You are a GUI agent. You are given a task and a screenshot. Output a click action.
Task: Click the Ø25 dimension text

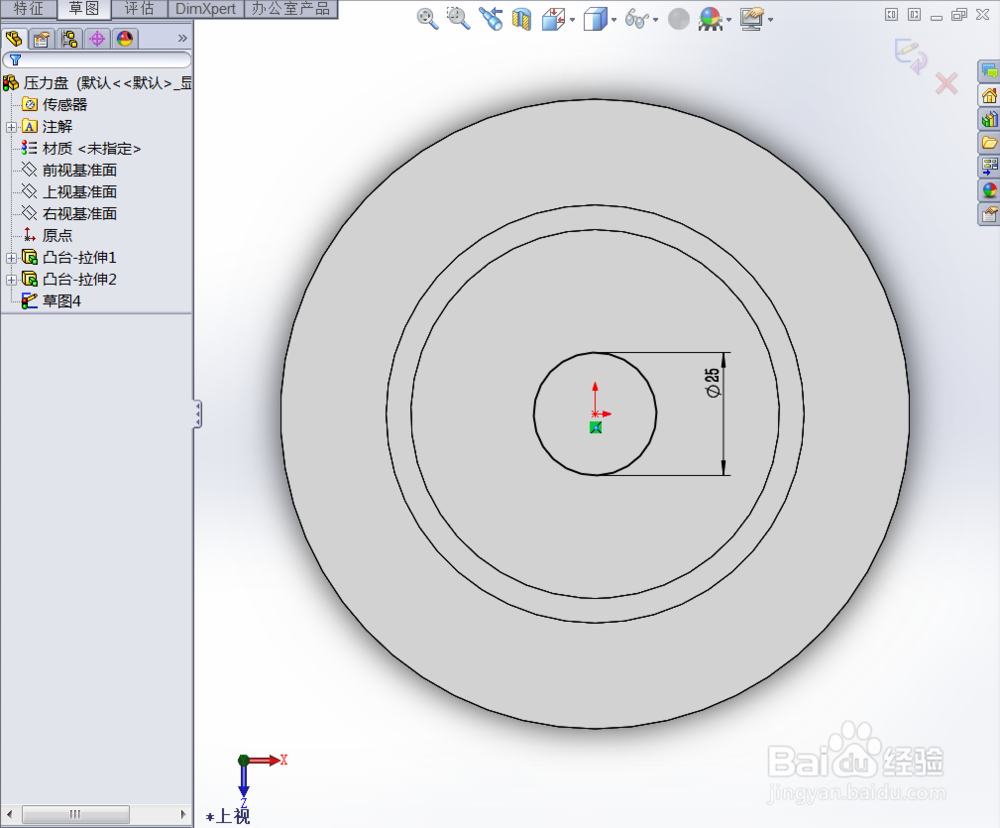[x=712, y=383]
